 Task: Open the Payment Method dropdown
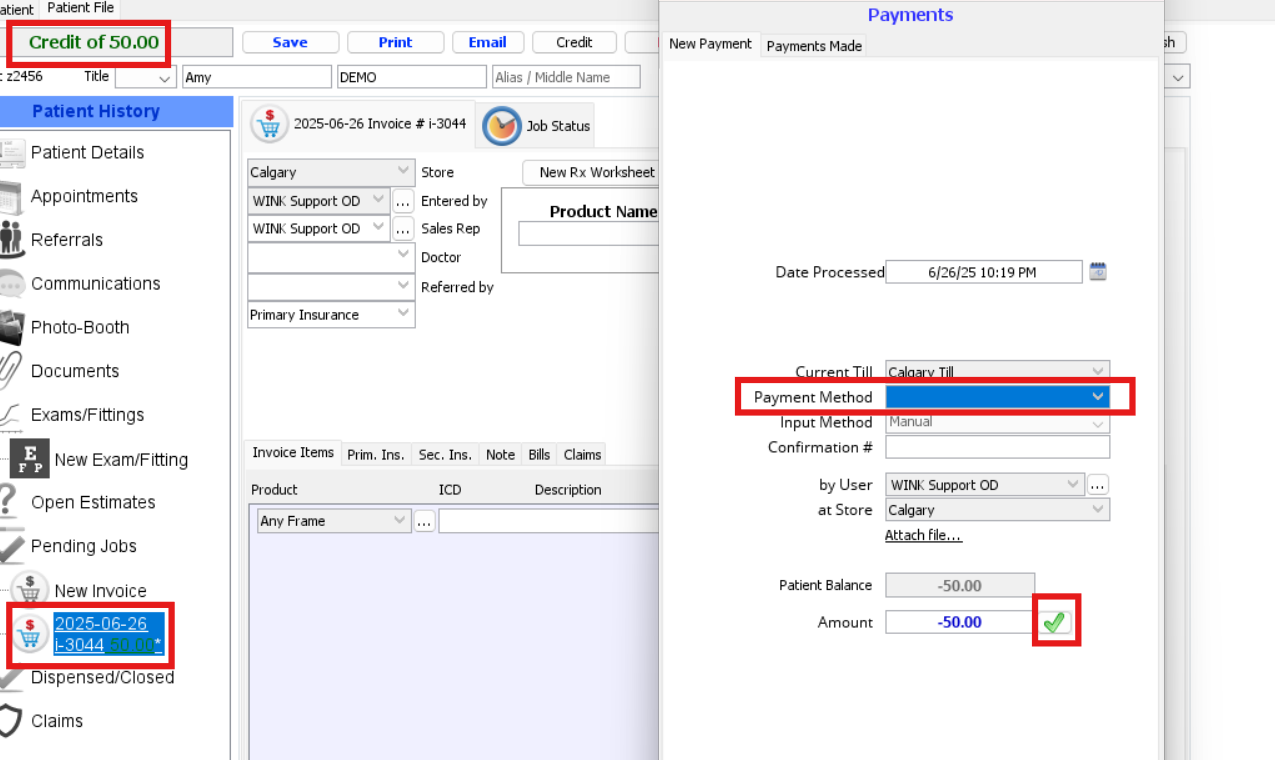coord(998,397)
